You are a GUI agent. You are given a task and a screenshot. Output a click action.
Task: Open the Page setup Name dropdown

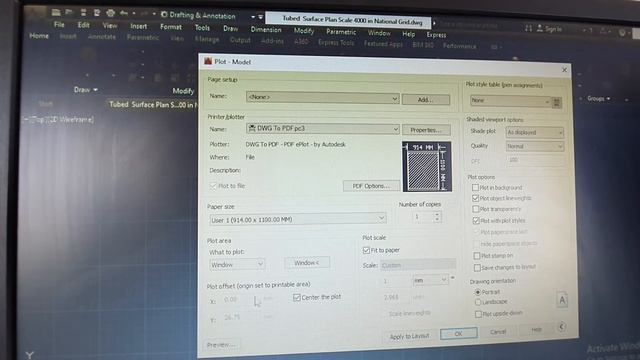click(322, 97)
